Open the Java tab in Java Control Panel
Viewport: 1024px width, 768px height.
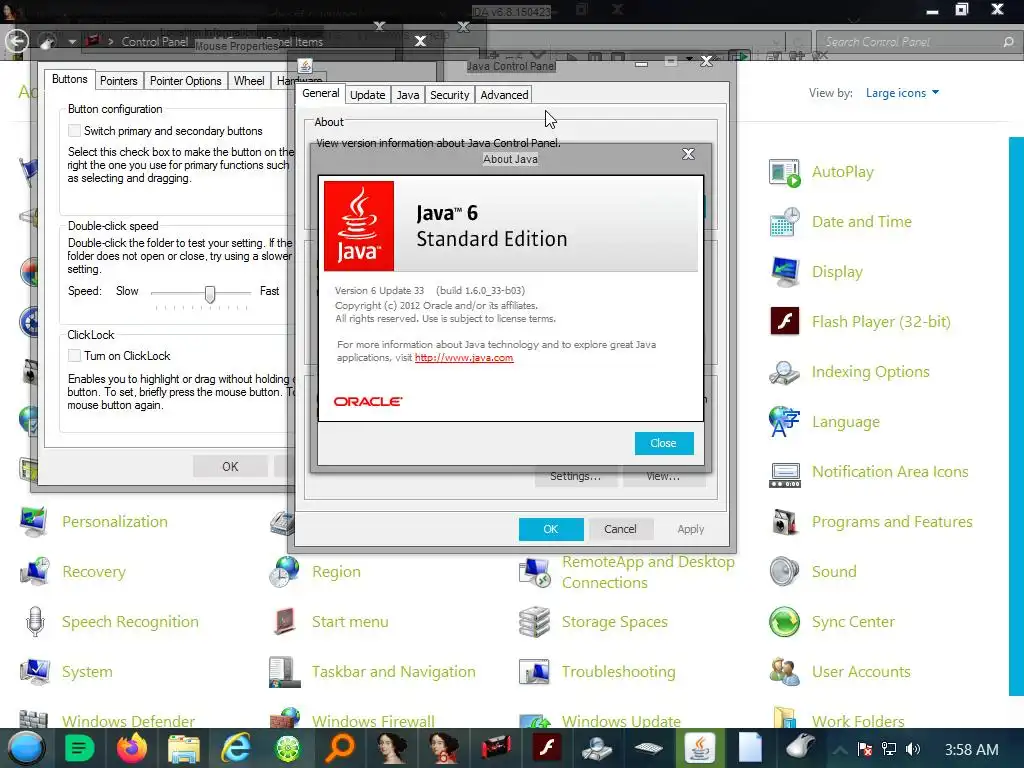(408, 95)
